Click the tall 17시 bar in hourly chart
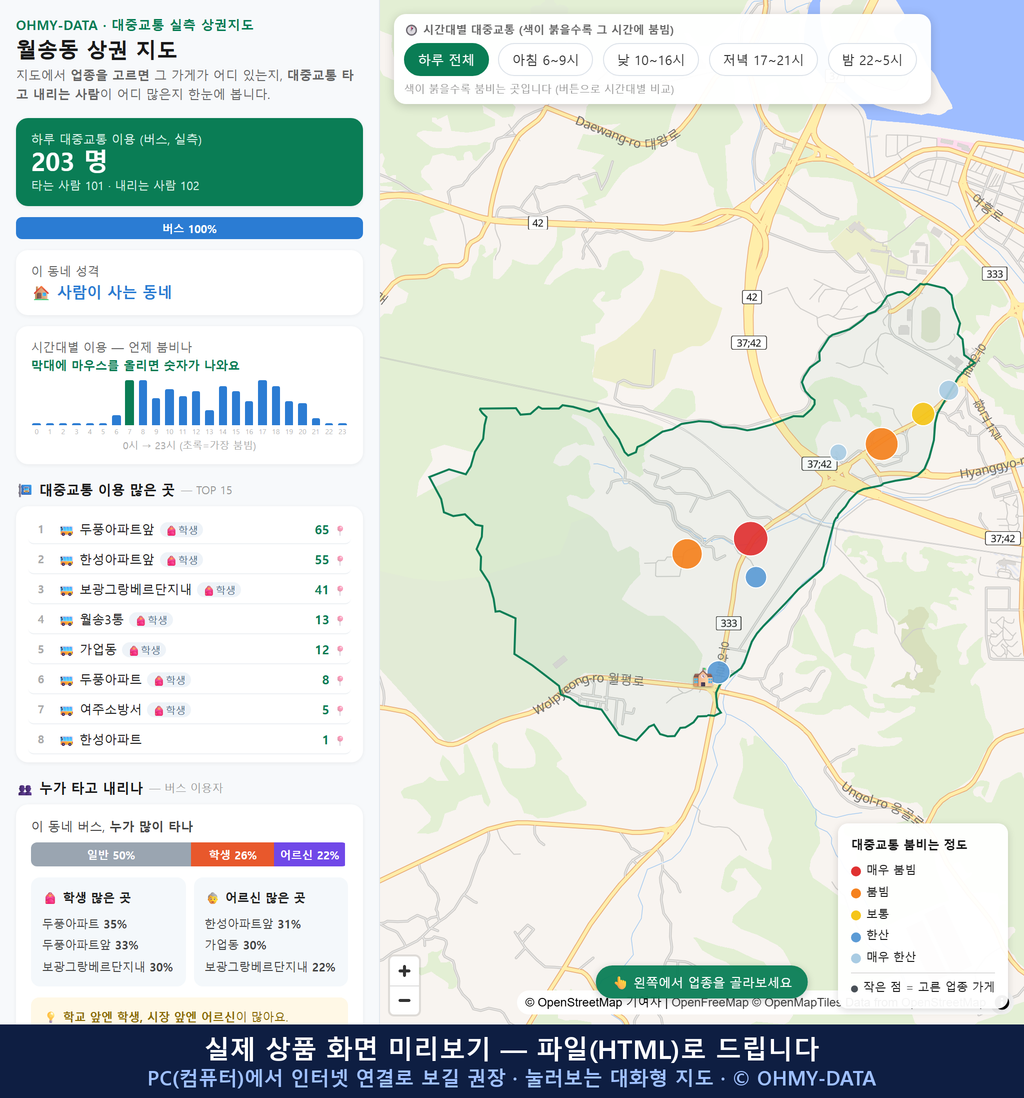 click(x=263, y=403)
